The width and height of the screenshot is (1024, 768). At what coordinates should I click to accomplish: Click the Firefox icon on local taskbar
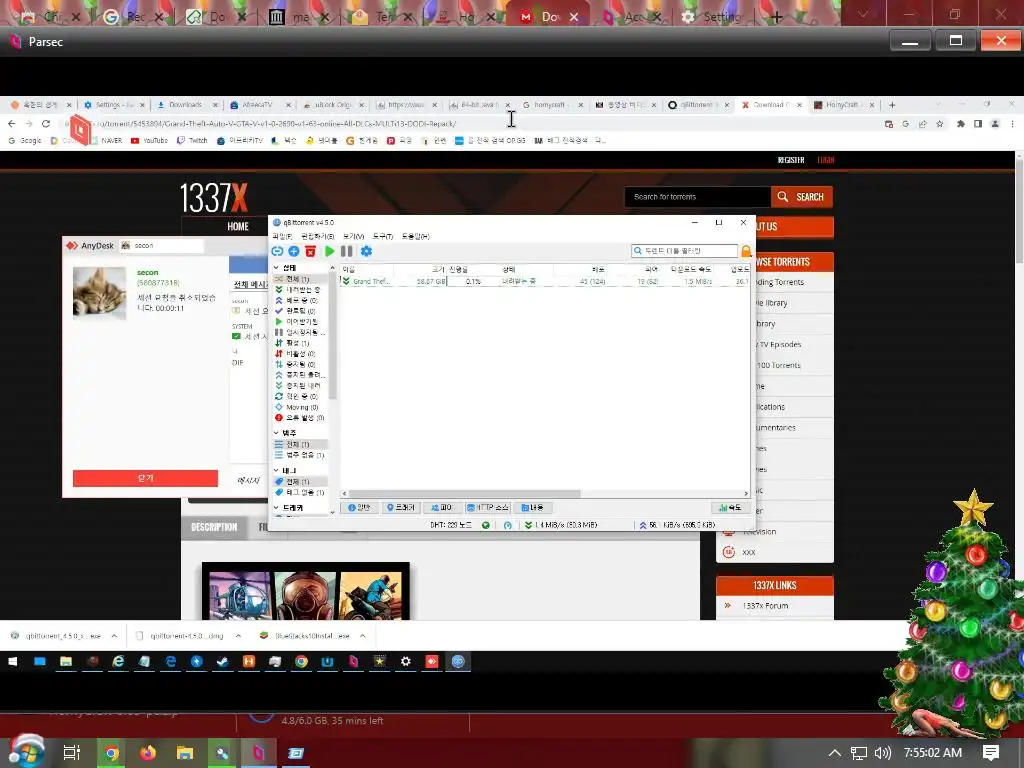click(148, 754)
